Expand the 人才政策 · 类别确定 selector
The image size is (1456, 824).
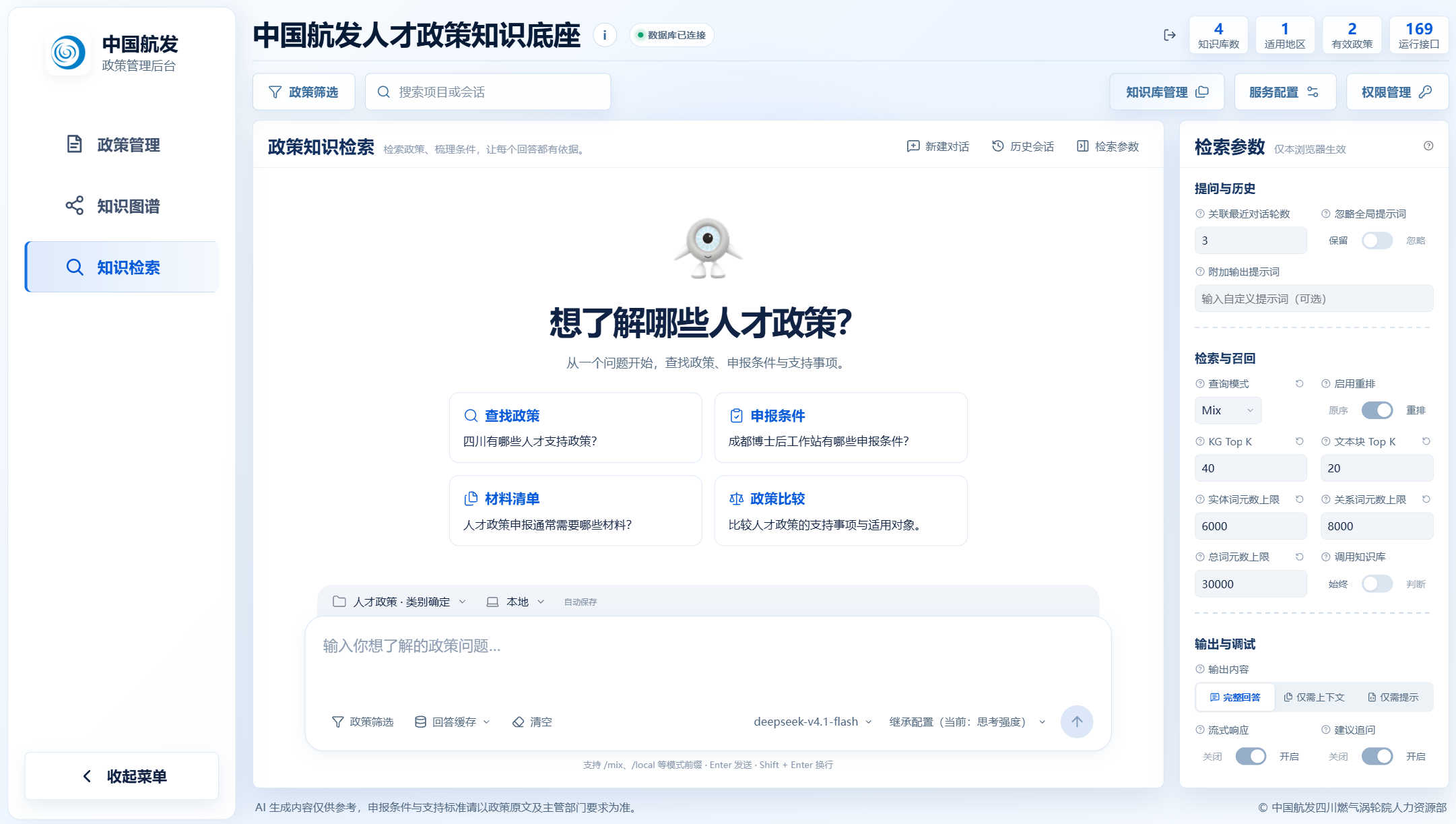[x=399, y=602]
